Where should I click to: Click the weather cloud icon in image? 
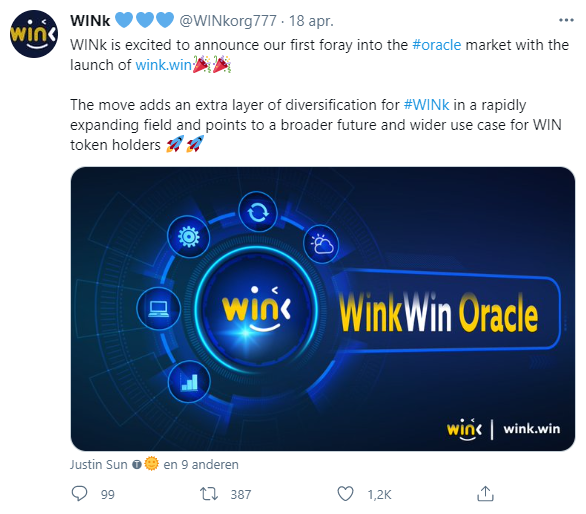pos(321,244)
